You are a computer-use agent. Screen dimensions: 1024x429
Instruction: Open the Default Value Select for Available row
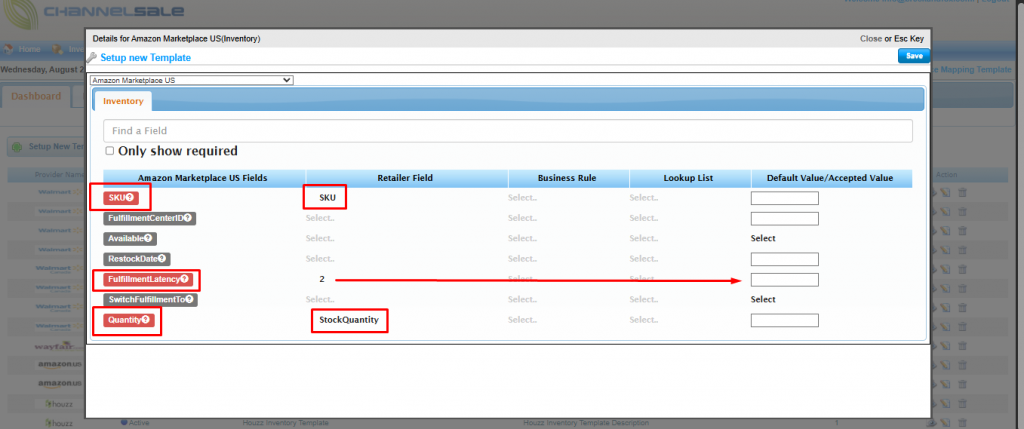[x=763, y=238]
